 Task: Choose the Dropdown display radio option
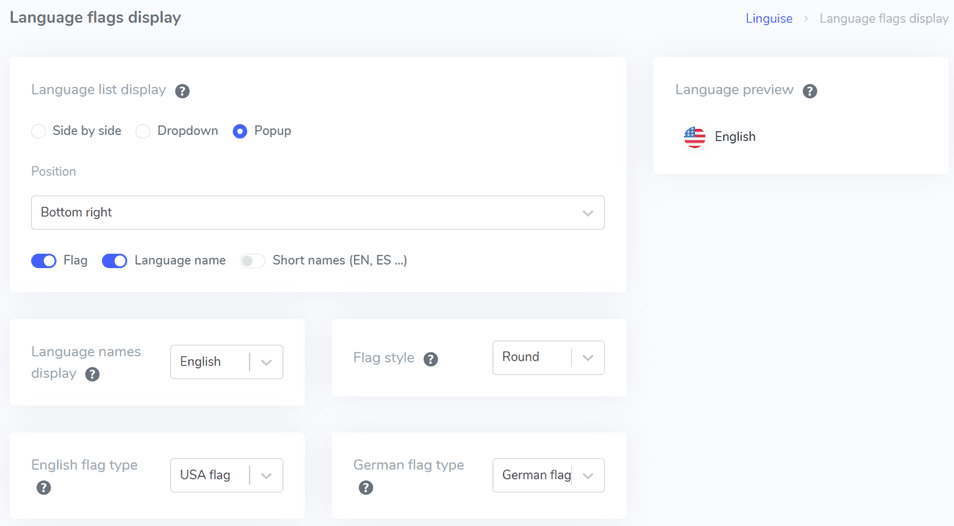(x=143, y=131)
